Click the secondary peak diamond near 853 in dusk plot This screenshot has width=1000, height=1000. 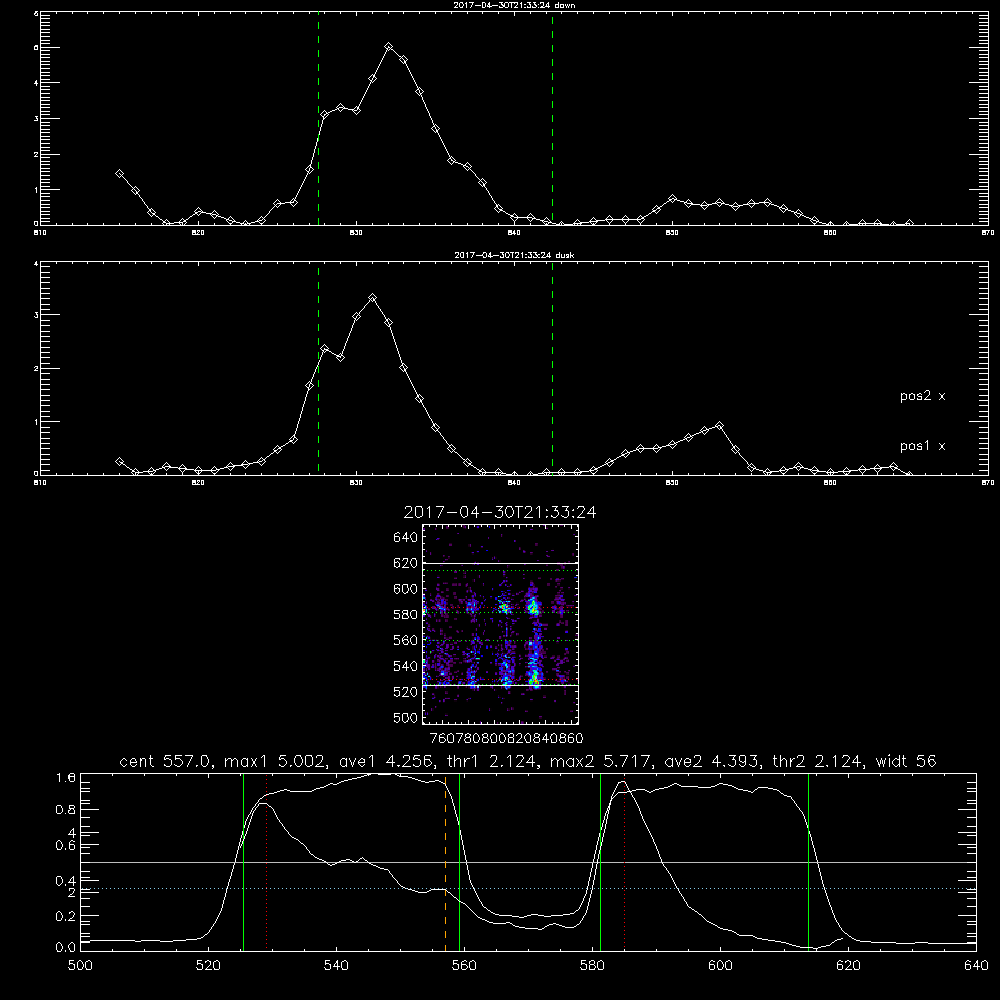pyautogui.click(x=719, y=425)
